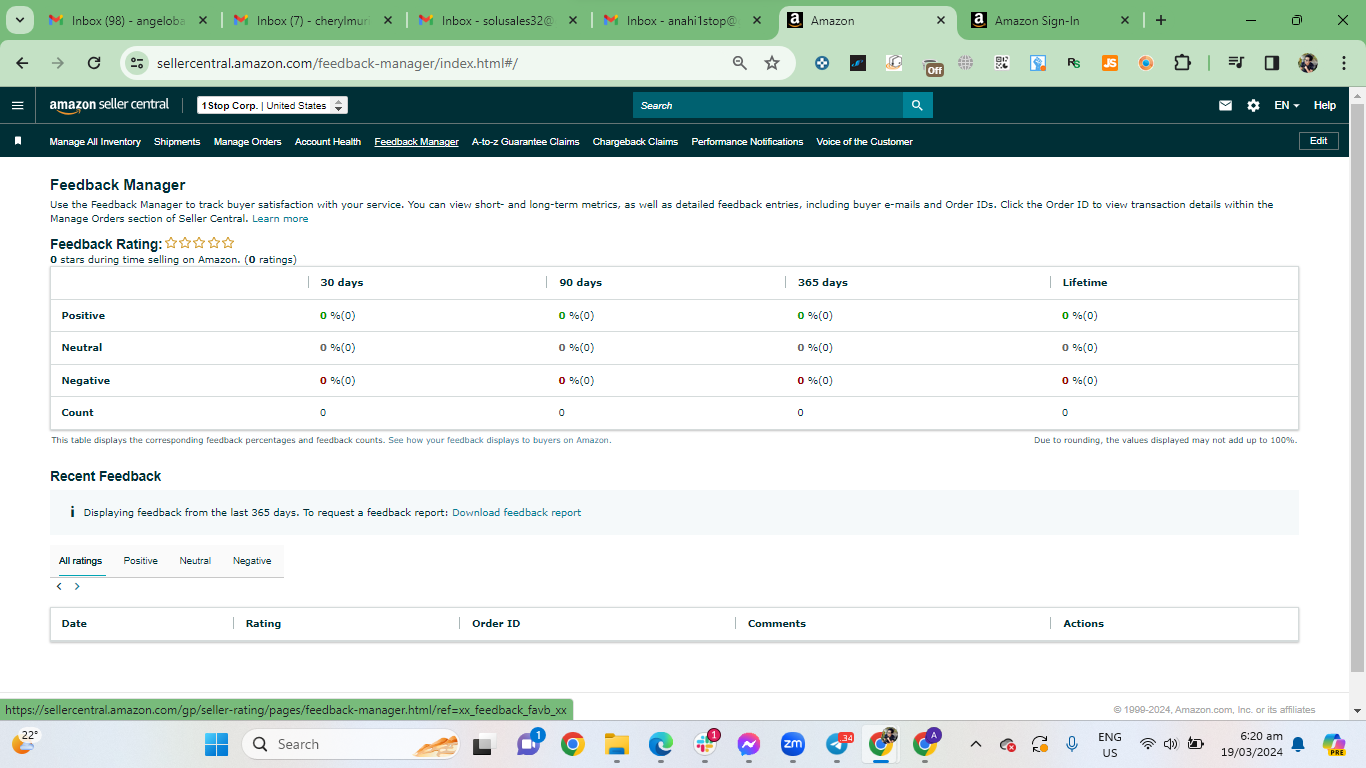Viewport: 1366px width, 768px height.
Task: Select Feedback Manager in navigation
Action: click(416, 142)
